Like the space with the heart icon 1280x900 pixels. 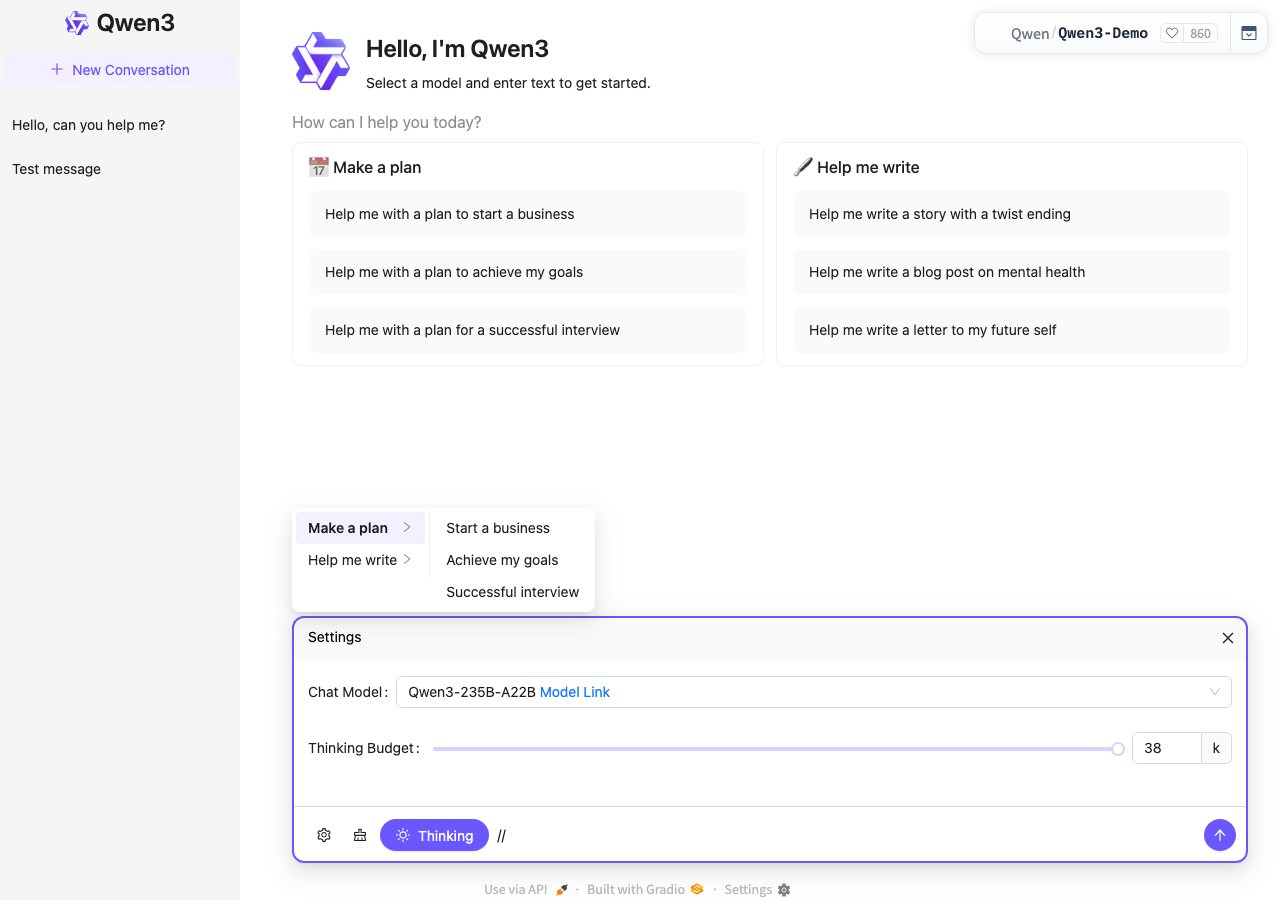(x=1172, y=33)
